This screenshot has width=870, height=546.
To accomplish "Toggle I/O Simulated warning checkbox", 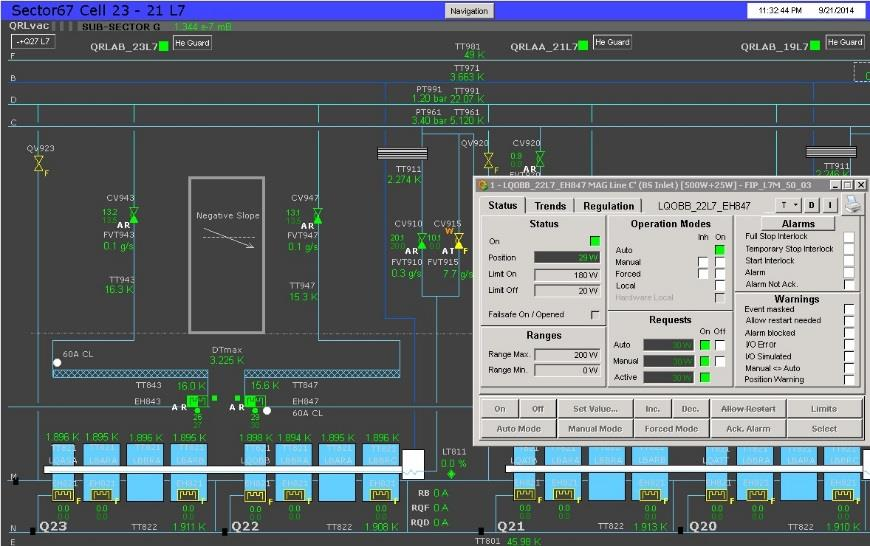I will [848, 356].
